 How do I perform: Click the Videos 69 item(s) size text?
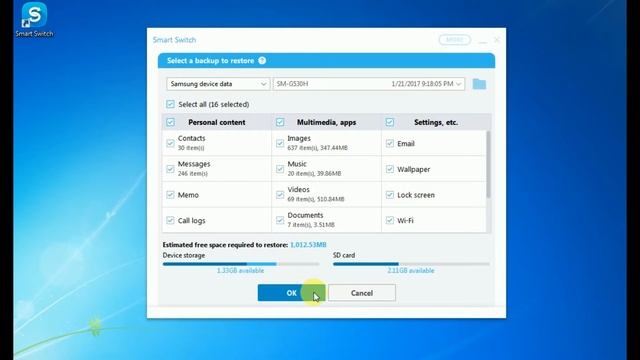click(x=316, y=199)
